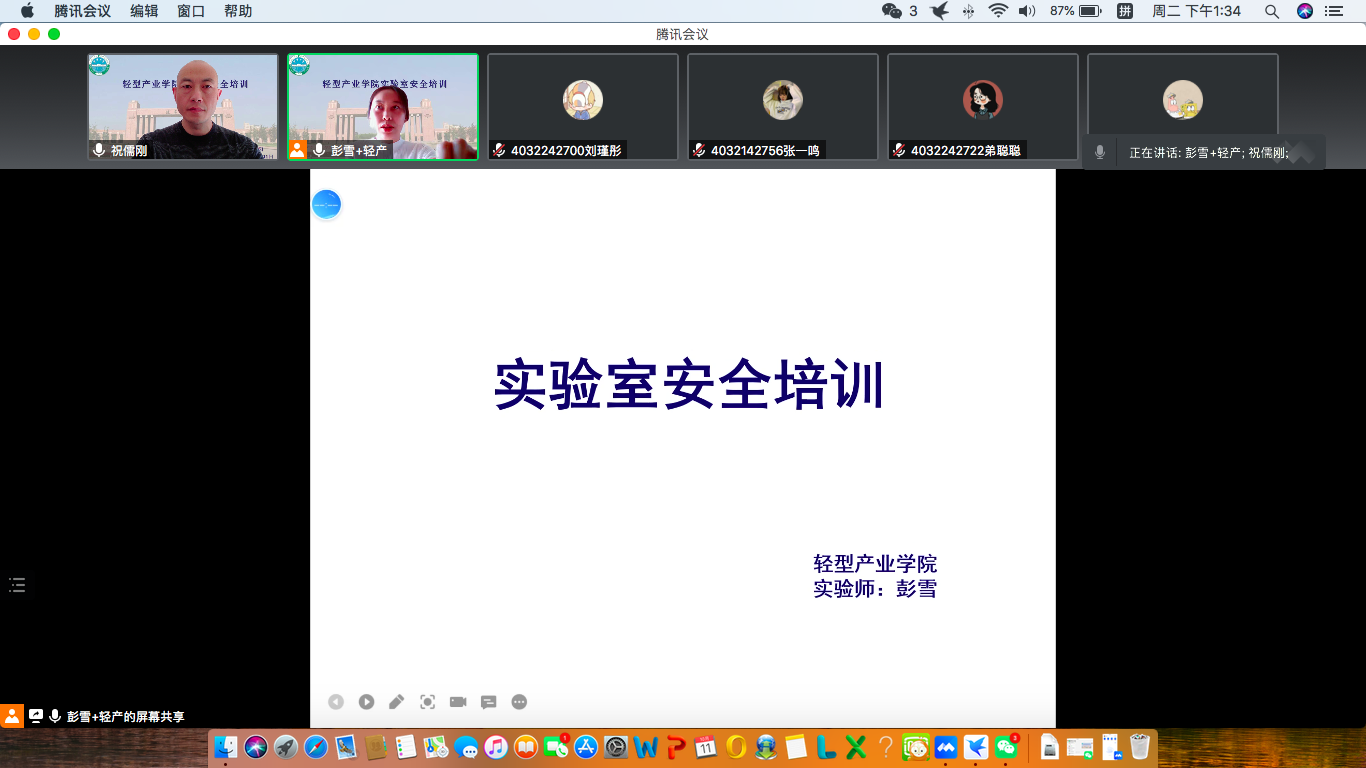Open the input method 拼 menu
This screenshot has width=1366, height=768.
[x=1125, y=11]
